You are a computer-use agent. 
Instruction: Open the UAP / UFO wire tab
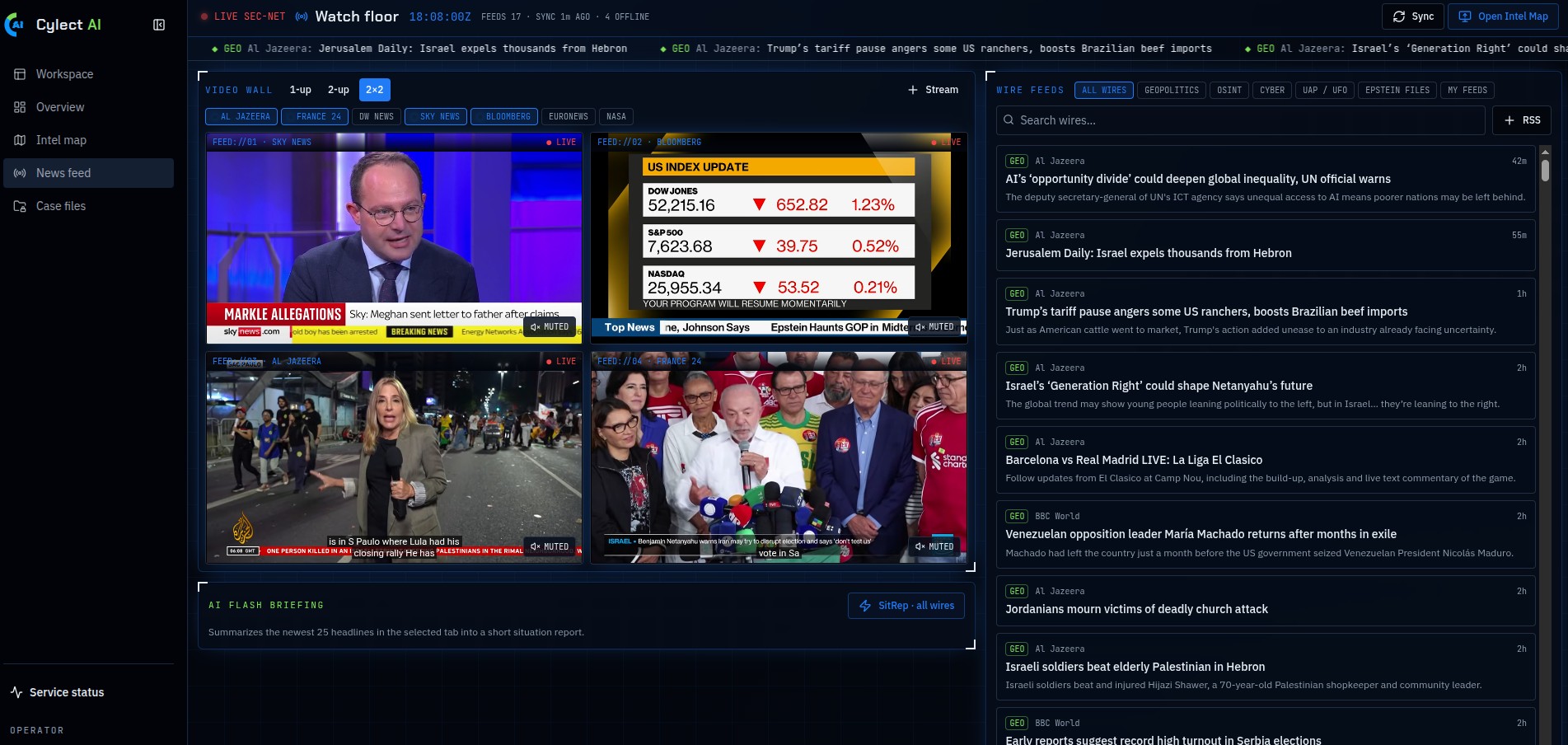(1325, 90)
